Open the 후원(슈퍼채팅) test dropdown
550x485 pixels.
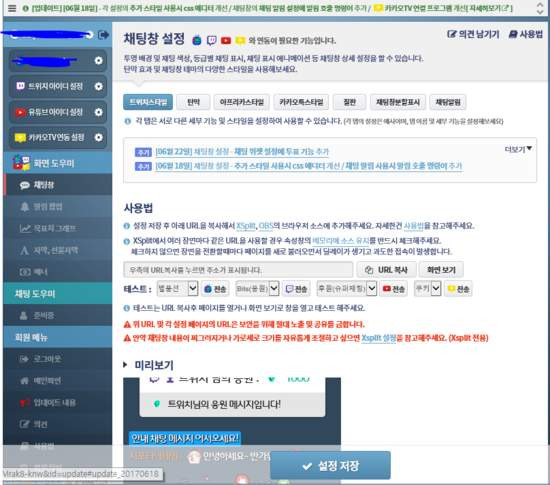pos(347,289)
